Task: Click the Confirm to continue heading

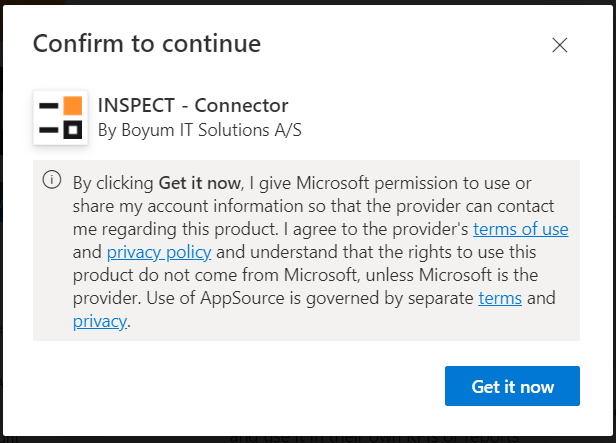Action: pos(147,43)
